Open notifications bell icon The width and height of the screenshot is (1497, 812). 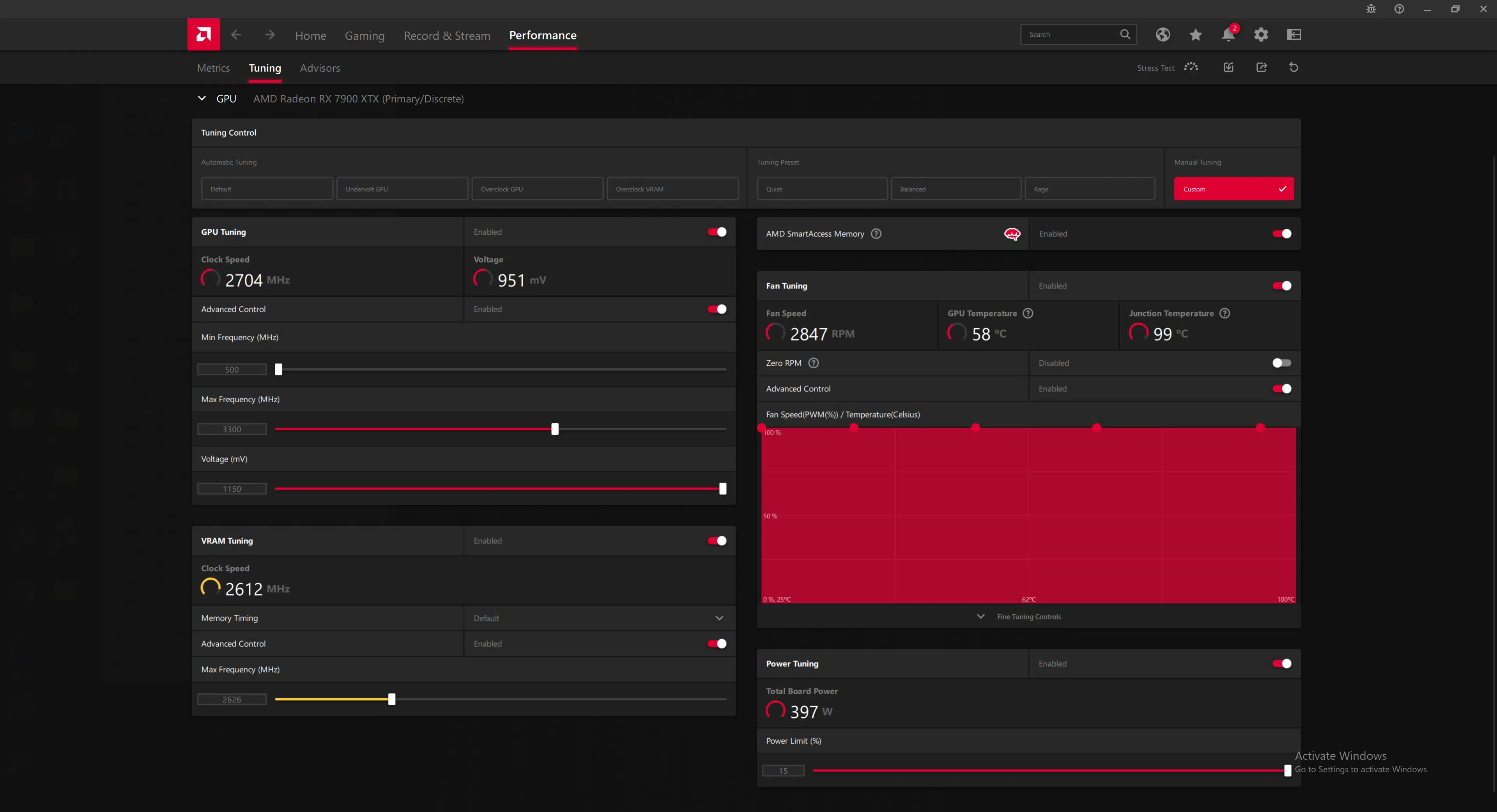(x=1228, y=35)
